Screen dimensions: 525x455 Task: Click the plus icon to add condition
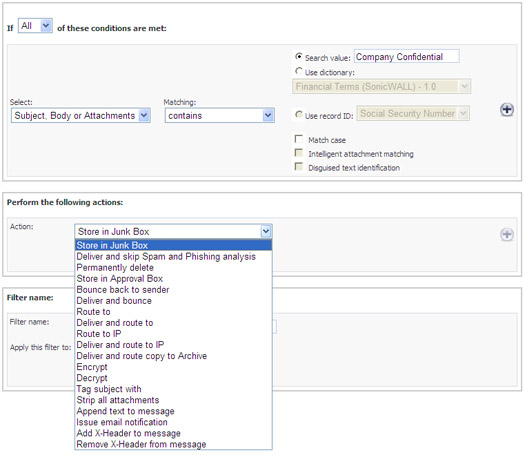pos(507,109)
